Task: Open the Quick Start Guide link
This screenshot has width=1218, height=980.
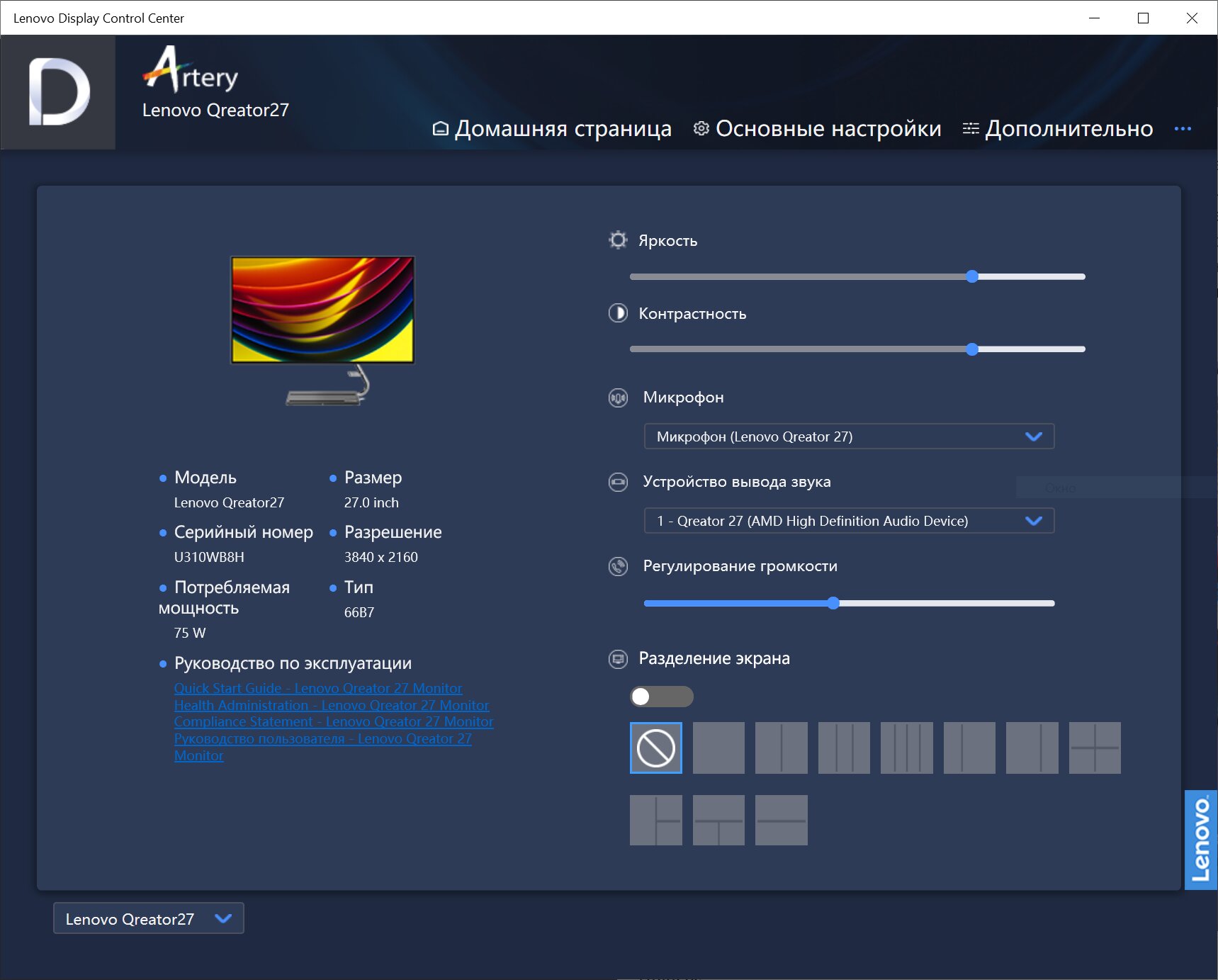Action: [318, 688]
